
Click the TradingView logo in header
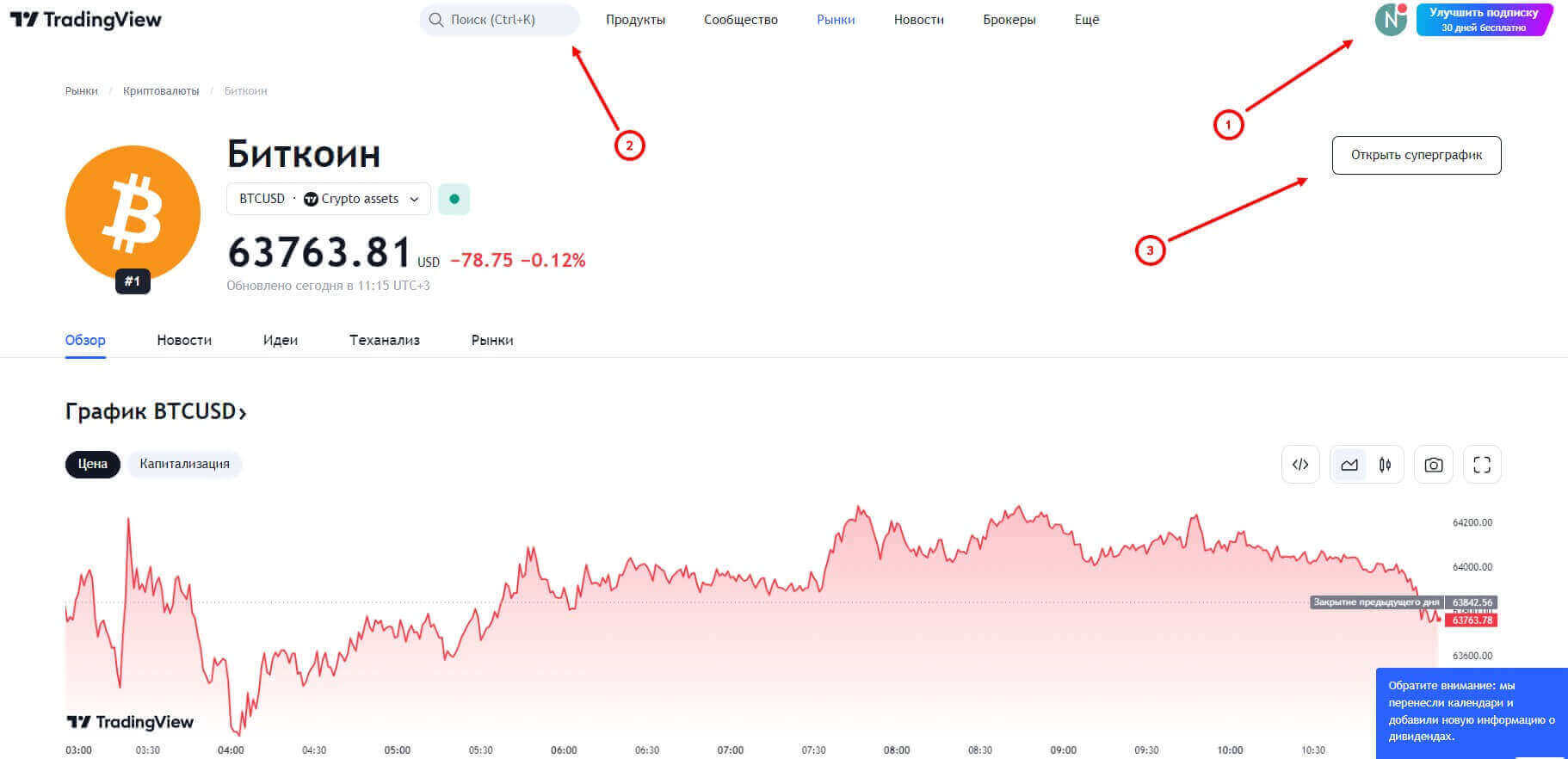click(85, 20)
